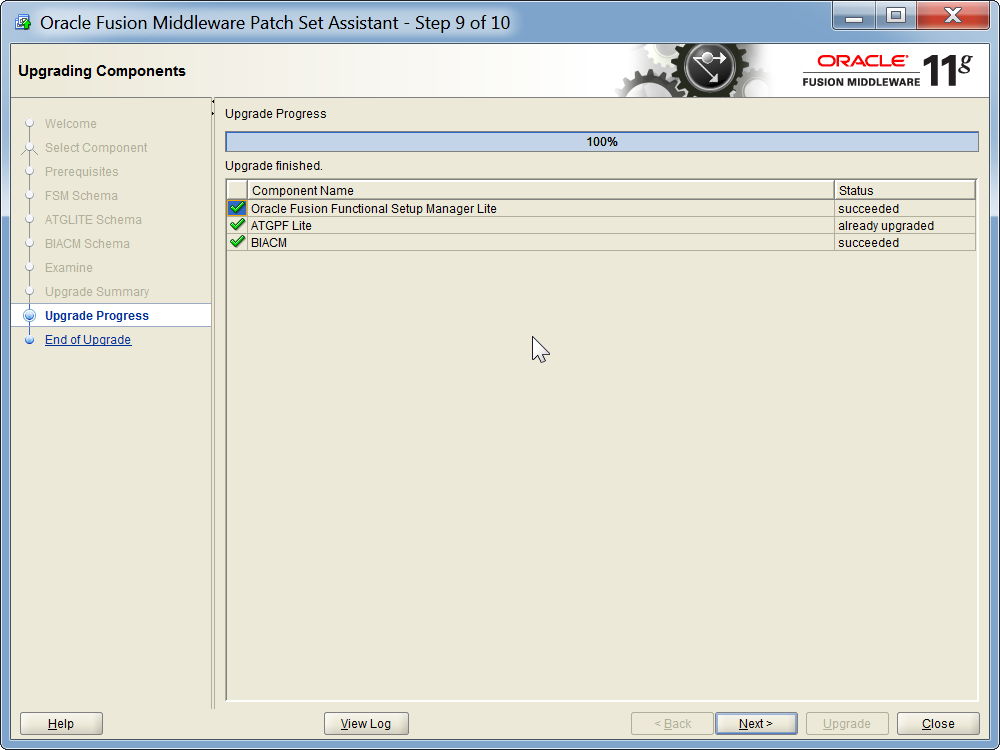Click the disabled Back button

[672, 724]
